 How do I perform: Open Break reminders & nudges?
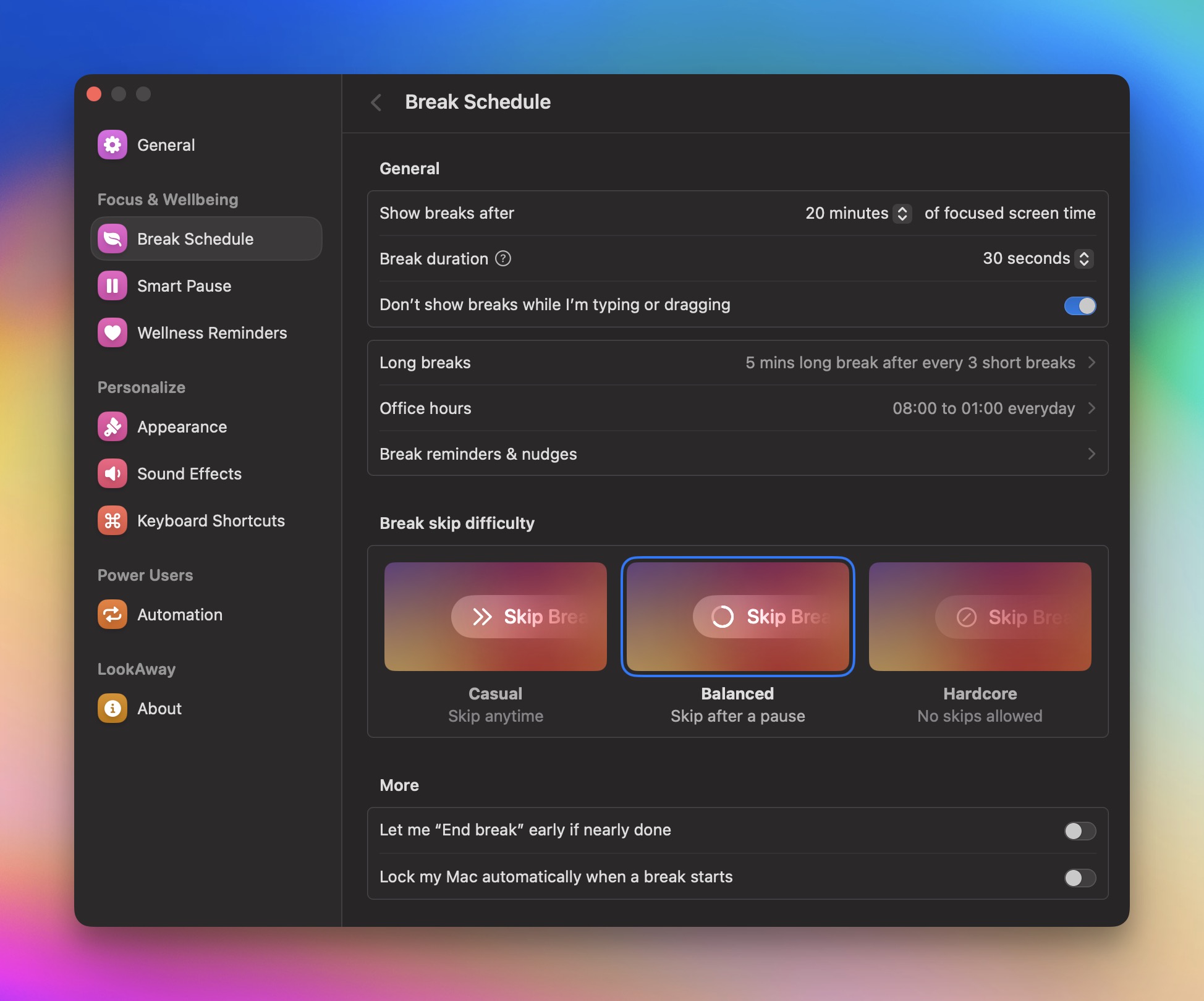click(1093, 454)
